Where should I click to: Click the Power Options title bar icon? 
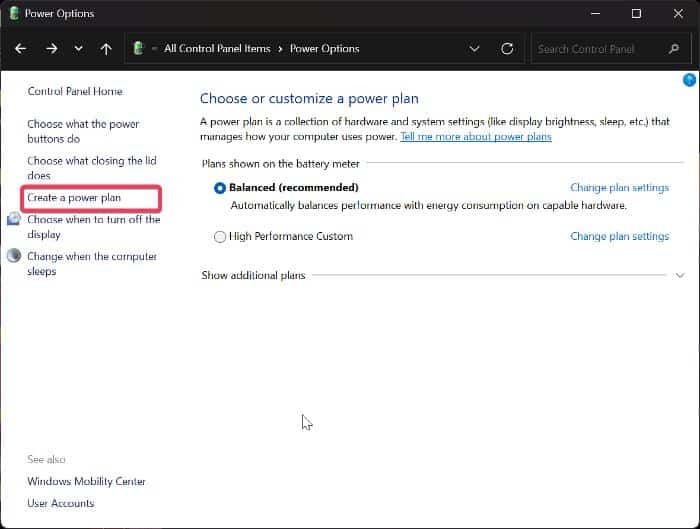click(x=13, y=14)
